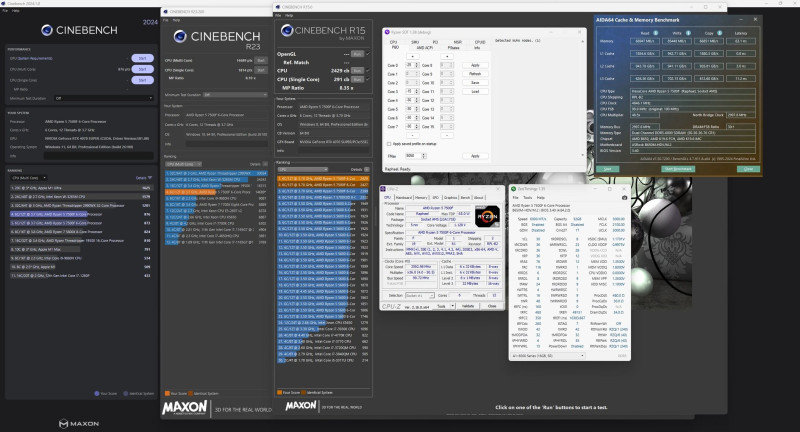Select the PStates tab in Ryzen SDT
800x432 pixels.
click(454, 47)
